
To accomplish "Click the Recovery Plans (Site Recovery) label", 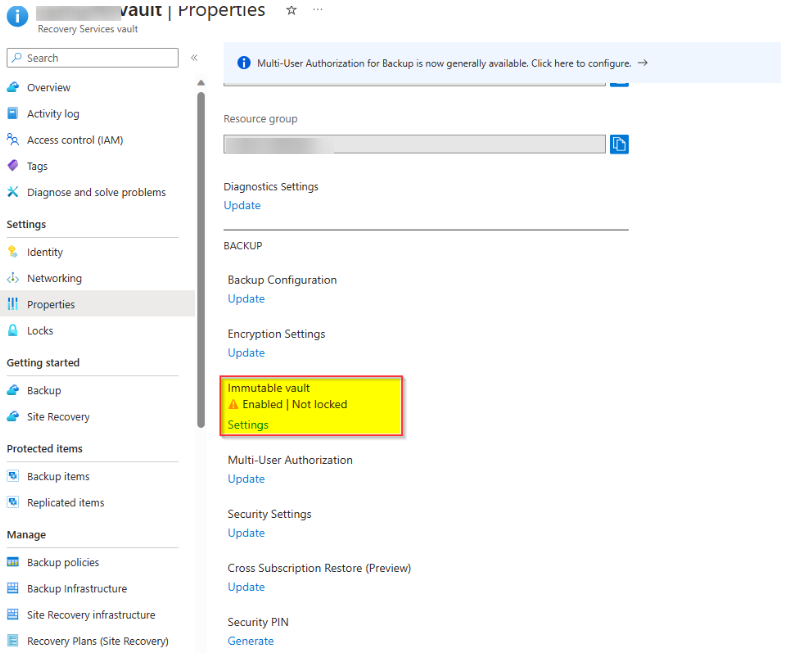I will click(98, 641).
